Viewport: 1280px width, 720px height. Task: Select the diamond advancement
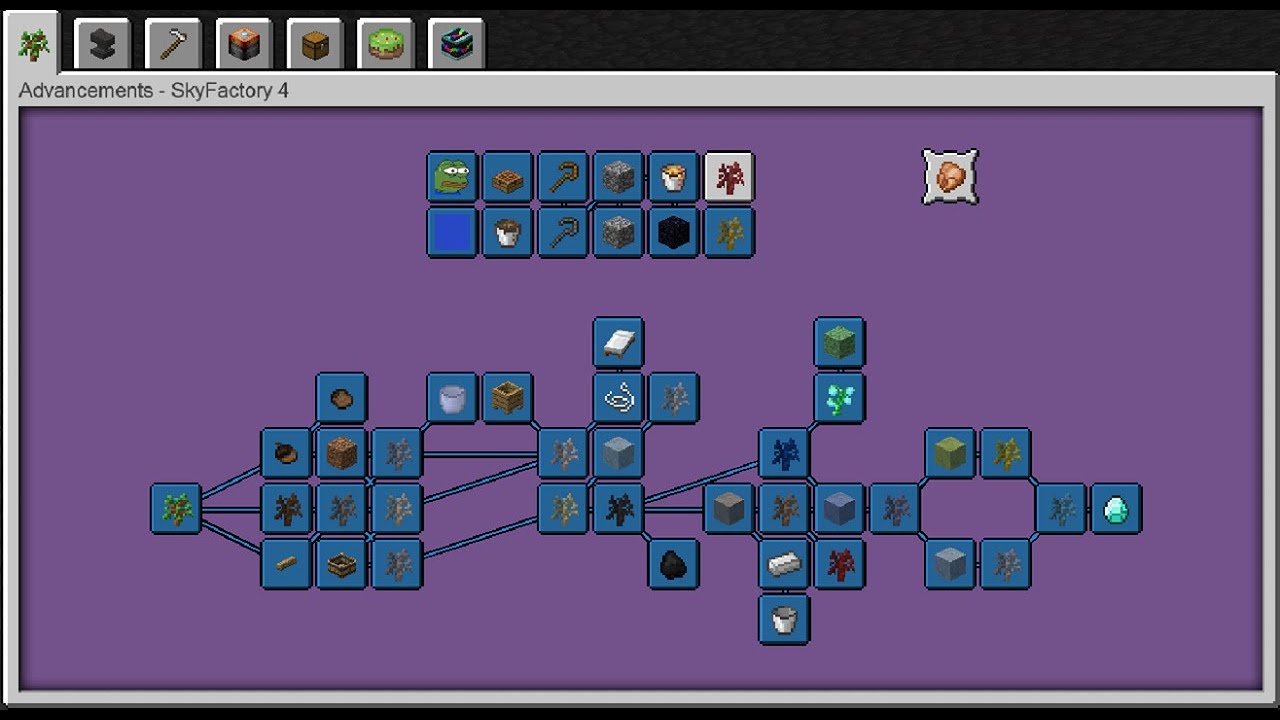1116,509
